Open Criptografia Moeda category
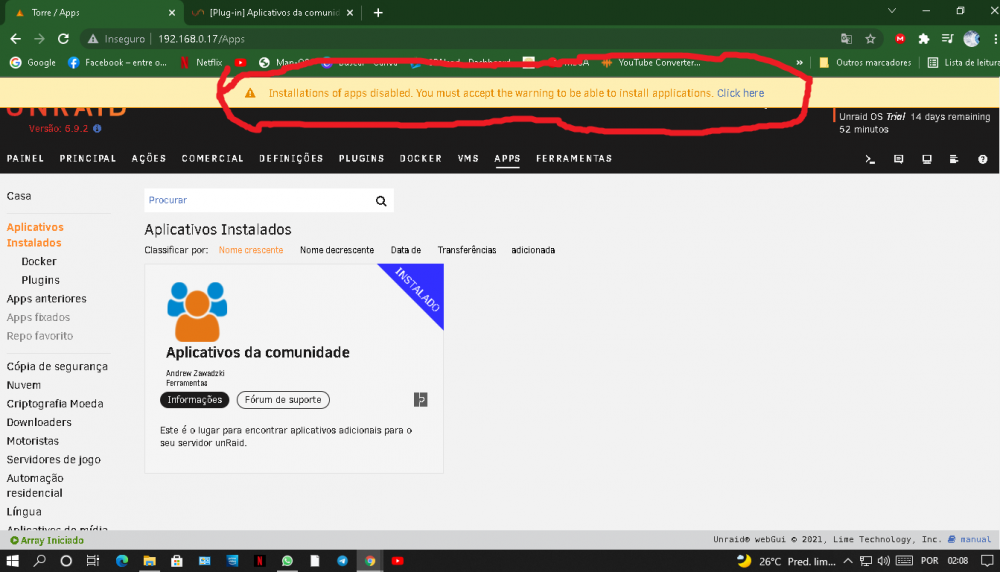The image size is (1000, 572). pyautogui.click(x=55, y=404)
